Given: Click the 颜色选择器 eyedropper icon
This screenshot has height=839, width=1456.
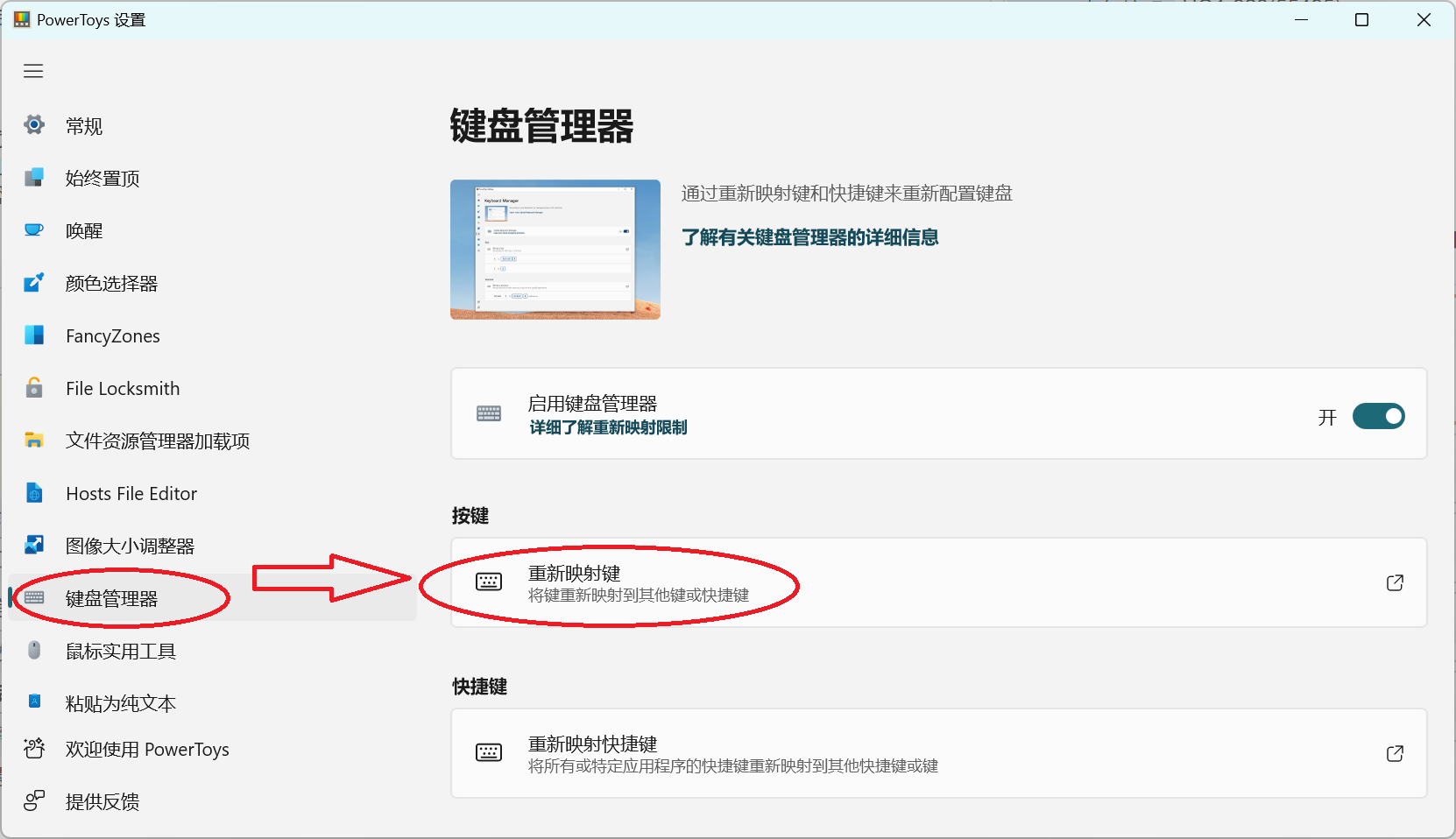Looking at the screenshot, I should coord(34,283).
